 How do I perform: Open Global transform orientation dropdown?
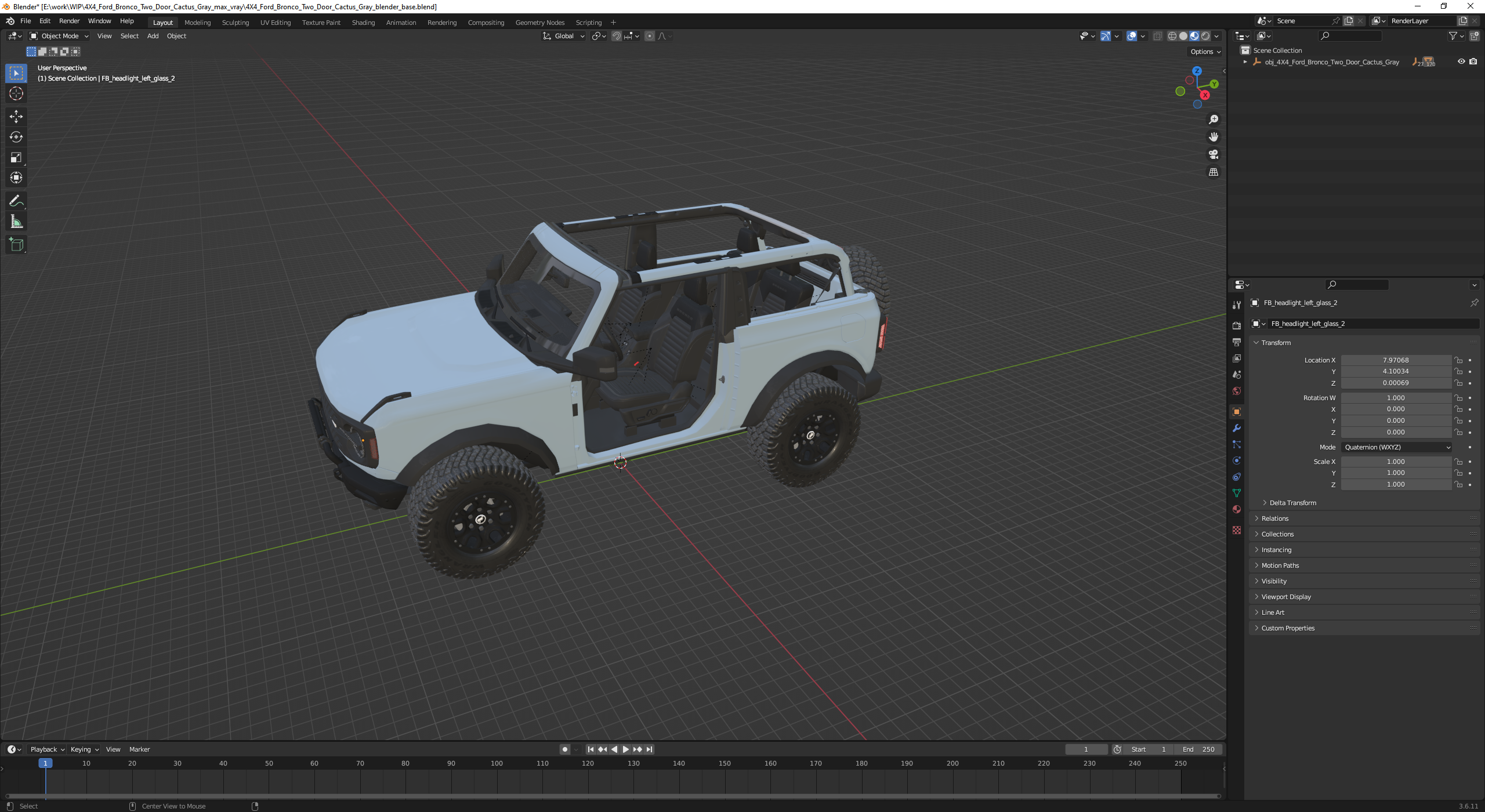coord(563,36)
